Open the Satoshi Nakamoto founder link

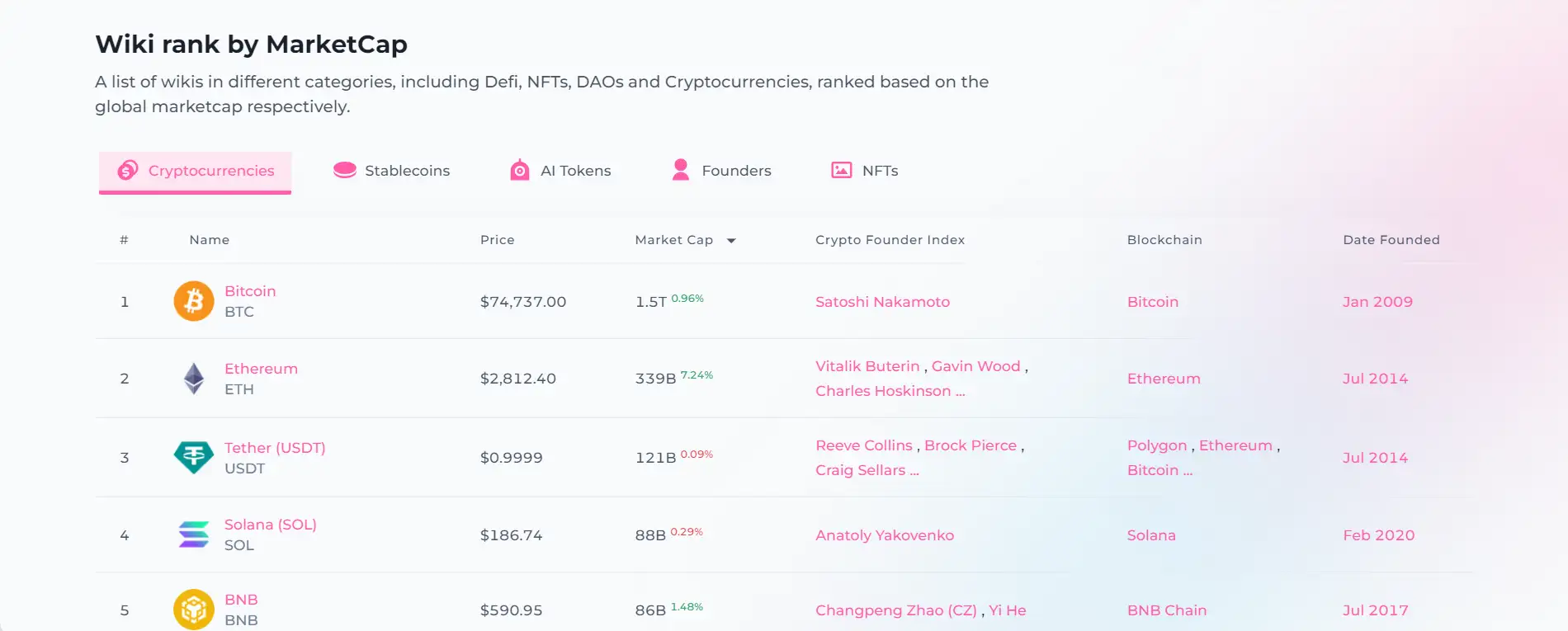[x=882, y=302]
